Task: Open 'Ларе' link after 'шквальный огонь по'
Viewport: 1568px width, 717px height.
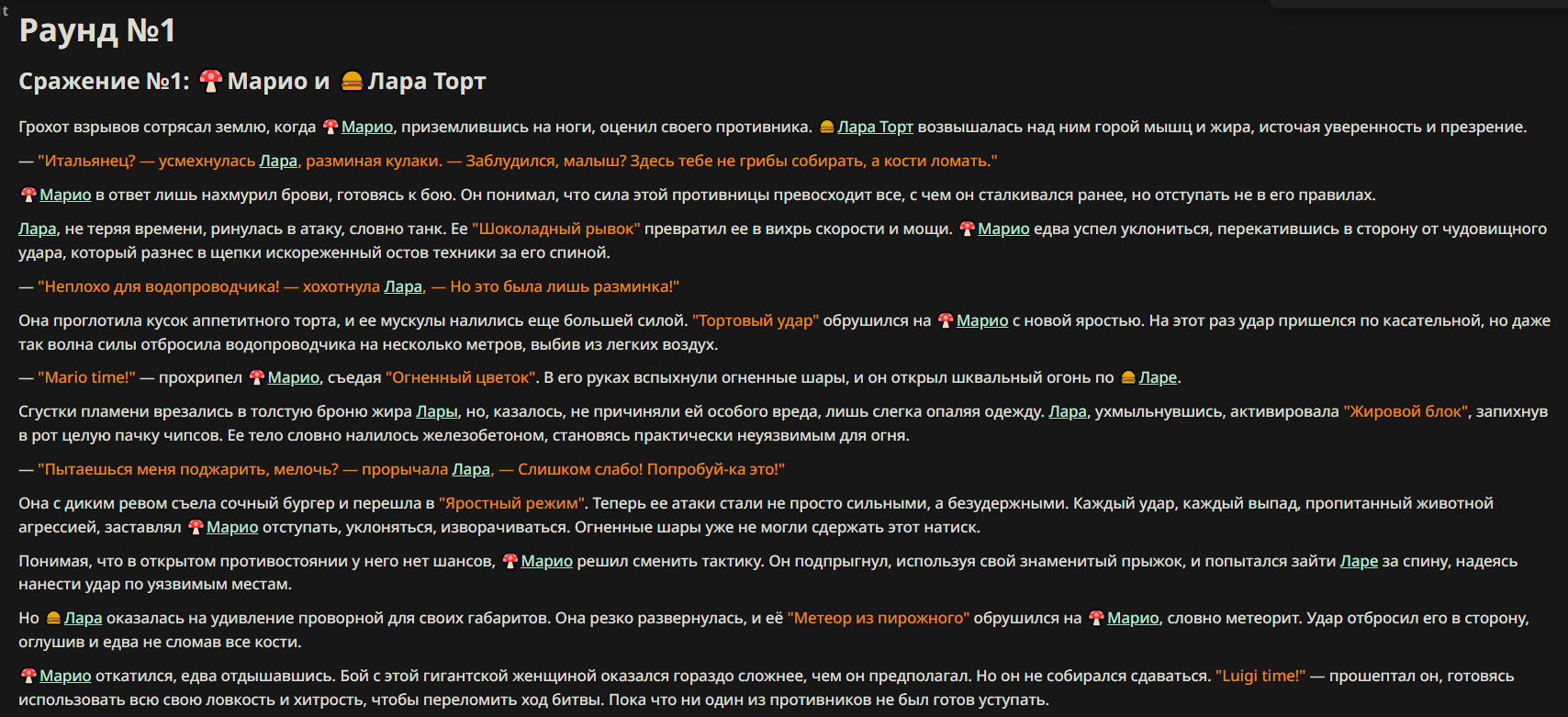Action: point(1158,377)
